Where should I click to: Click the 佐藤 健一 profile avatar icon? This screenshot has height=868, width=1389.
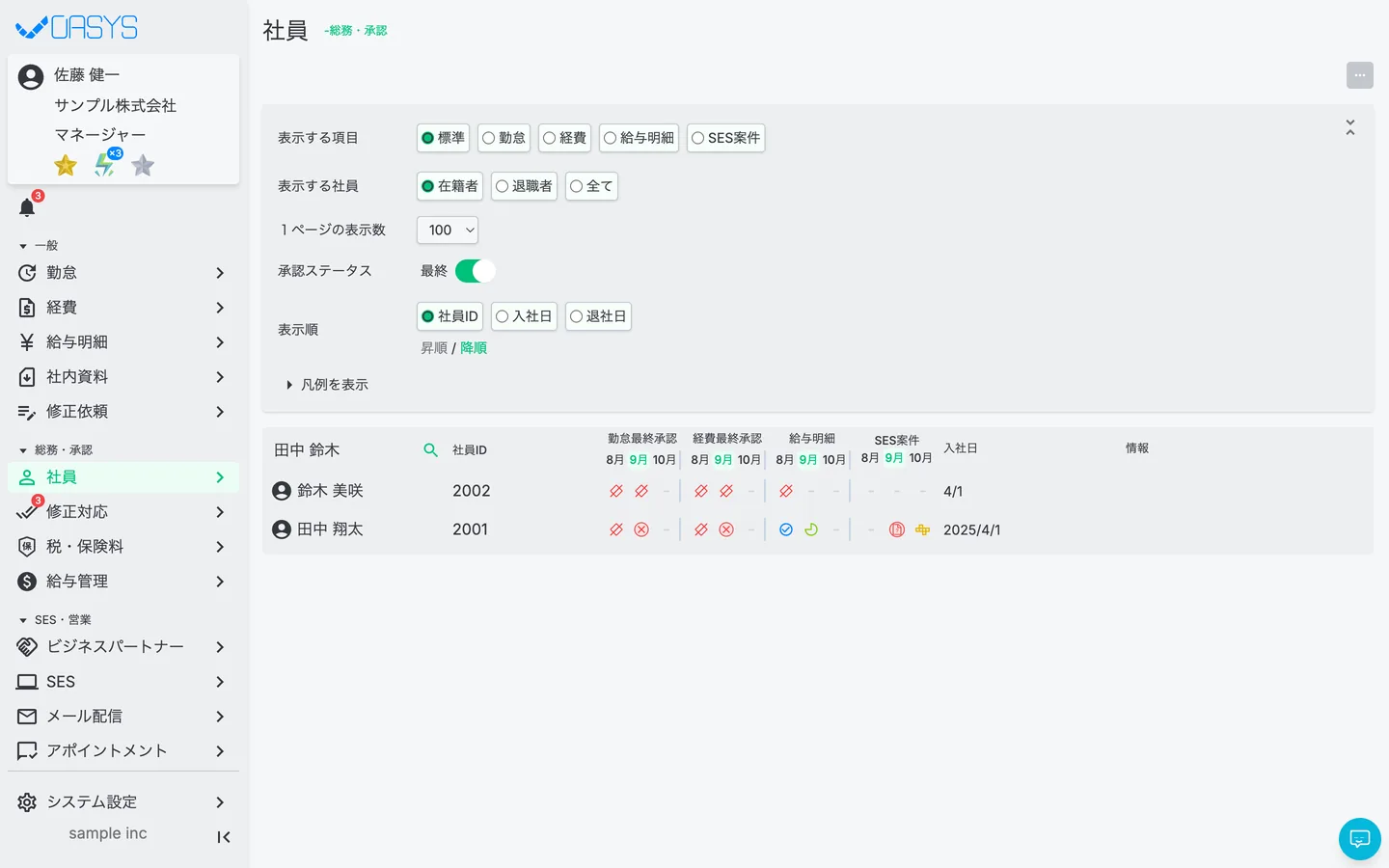click(x=31, y=77)
